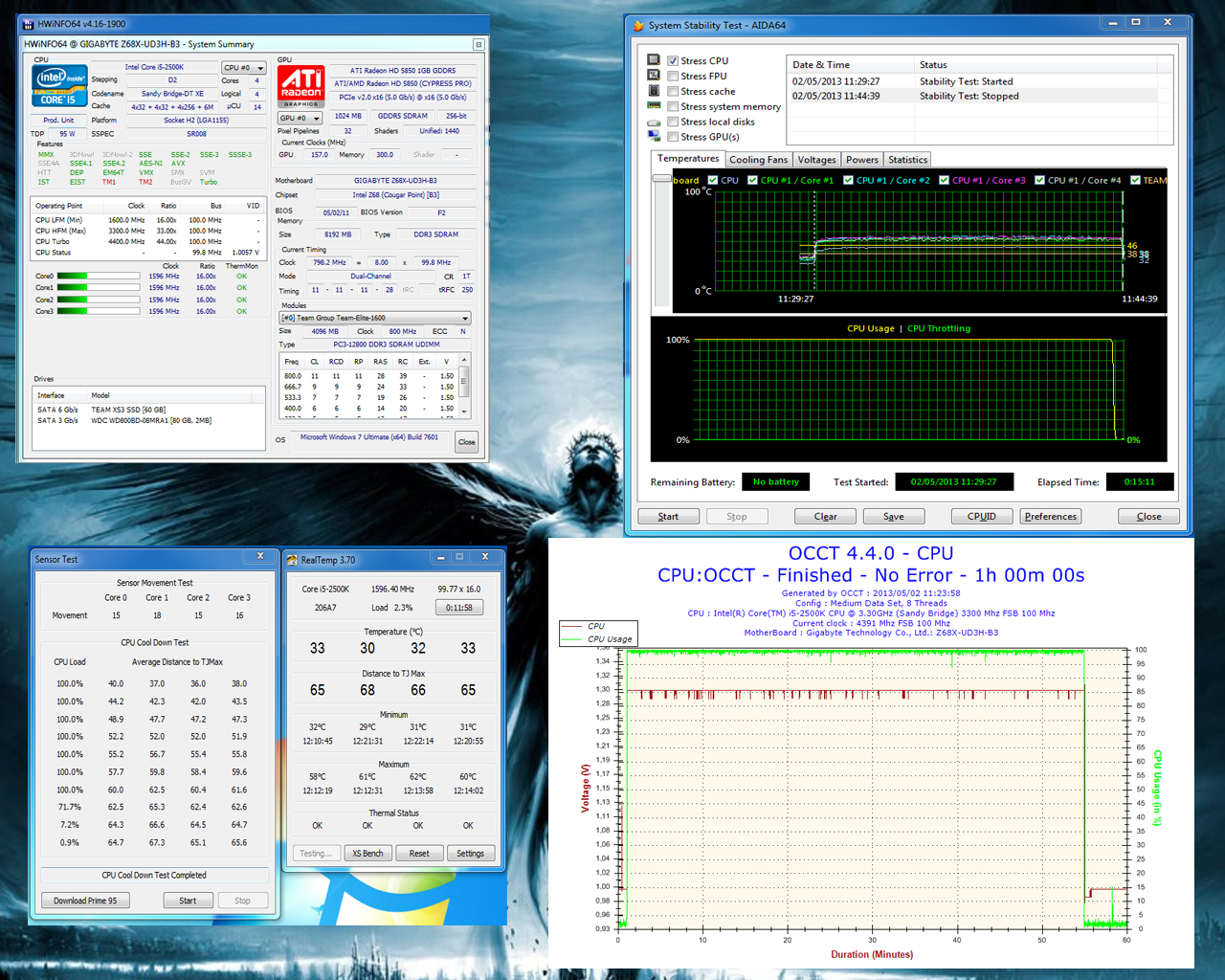Click the XS Bench button in RealTemp
Screen dimensions: 1225x980
(367, 854)
